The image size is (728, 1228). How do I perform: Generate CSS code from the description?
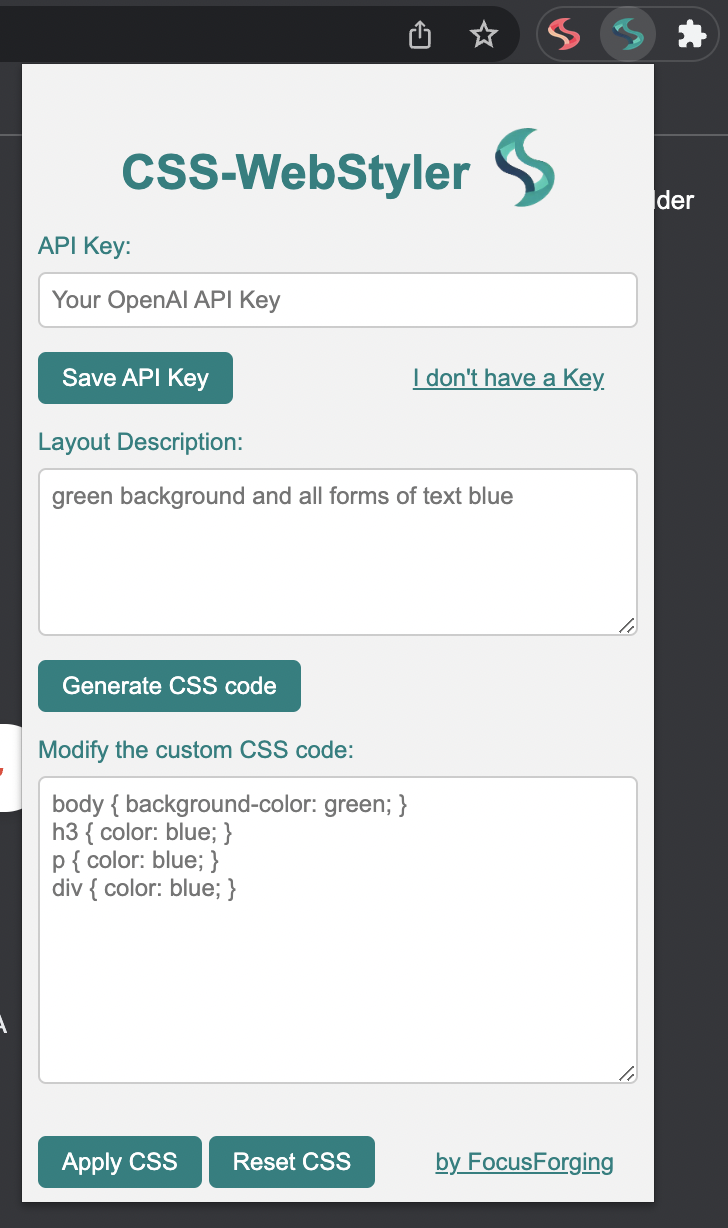pos(169,686)
